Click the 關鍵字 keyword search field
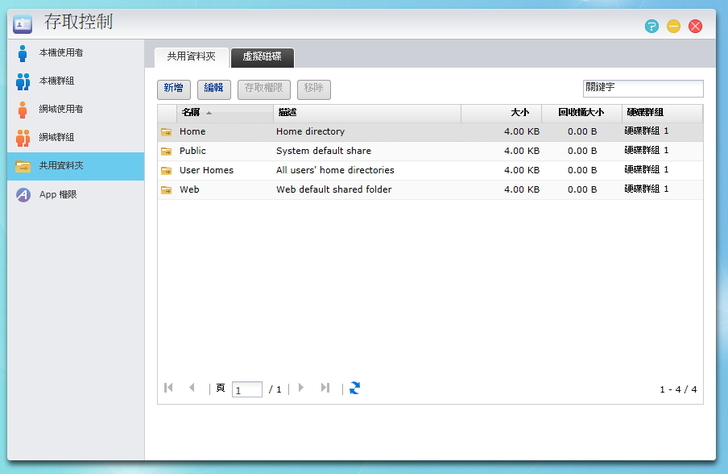Image resolution: width=728 pixels, height=474 pixels. tap(642, 89)
